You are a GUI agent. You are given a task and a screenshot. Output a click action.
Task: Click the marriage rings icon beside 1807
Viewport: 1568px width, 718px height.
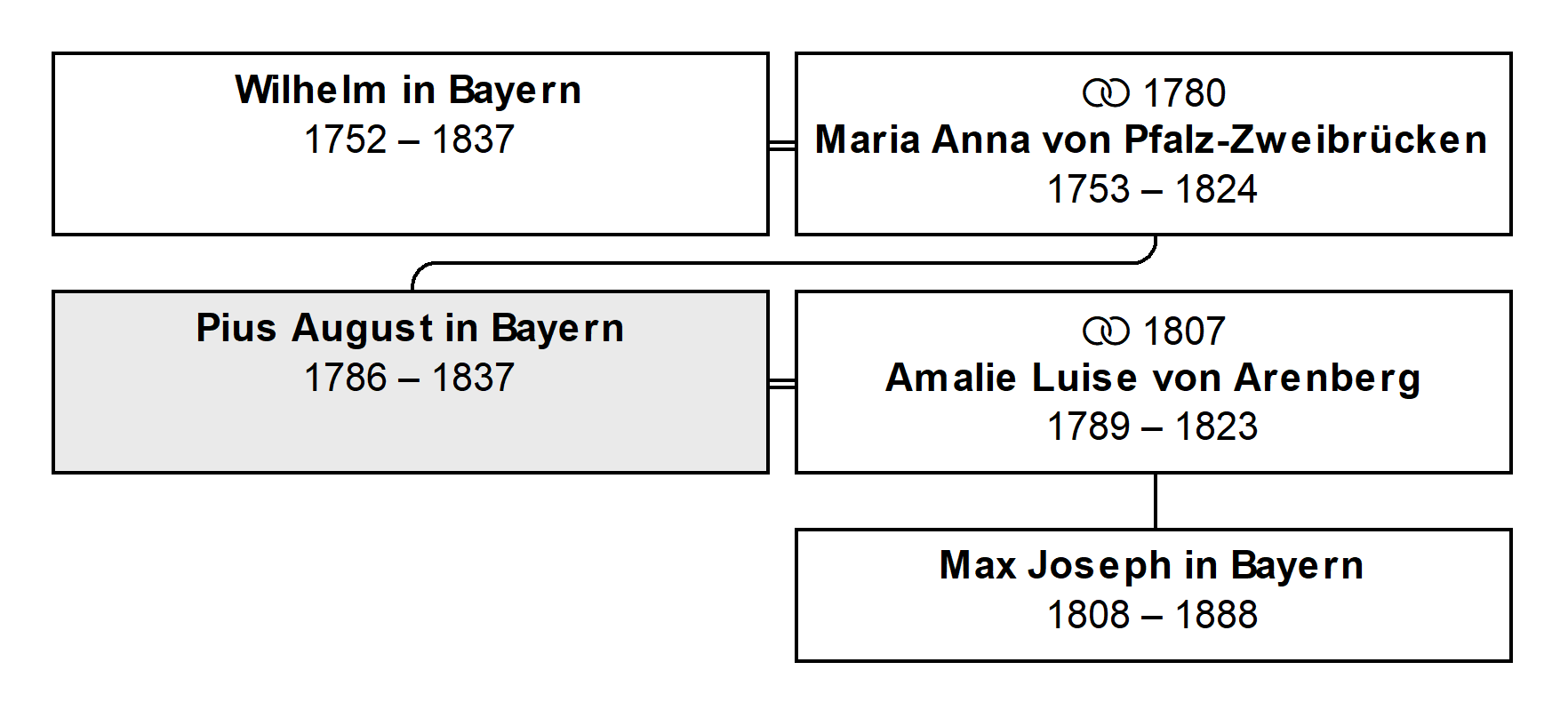pyautogui.click(x=1107, y=331)
